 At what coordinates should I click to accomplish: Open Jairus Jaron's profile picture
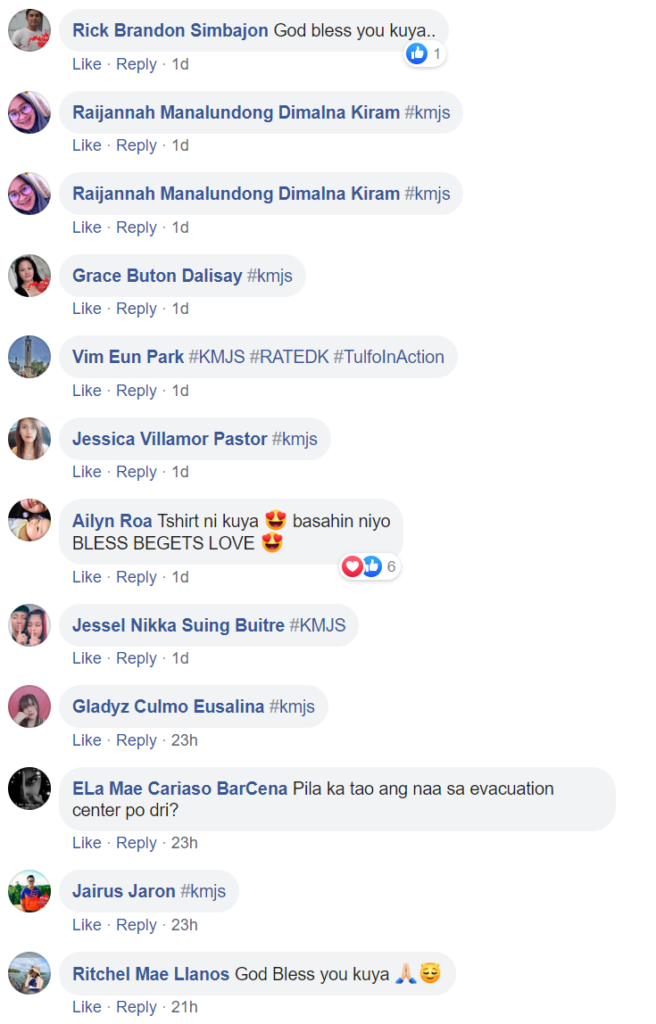(29, 891)
